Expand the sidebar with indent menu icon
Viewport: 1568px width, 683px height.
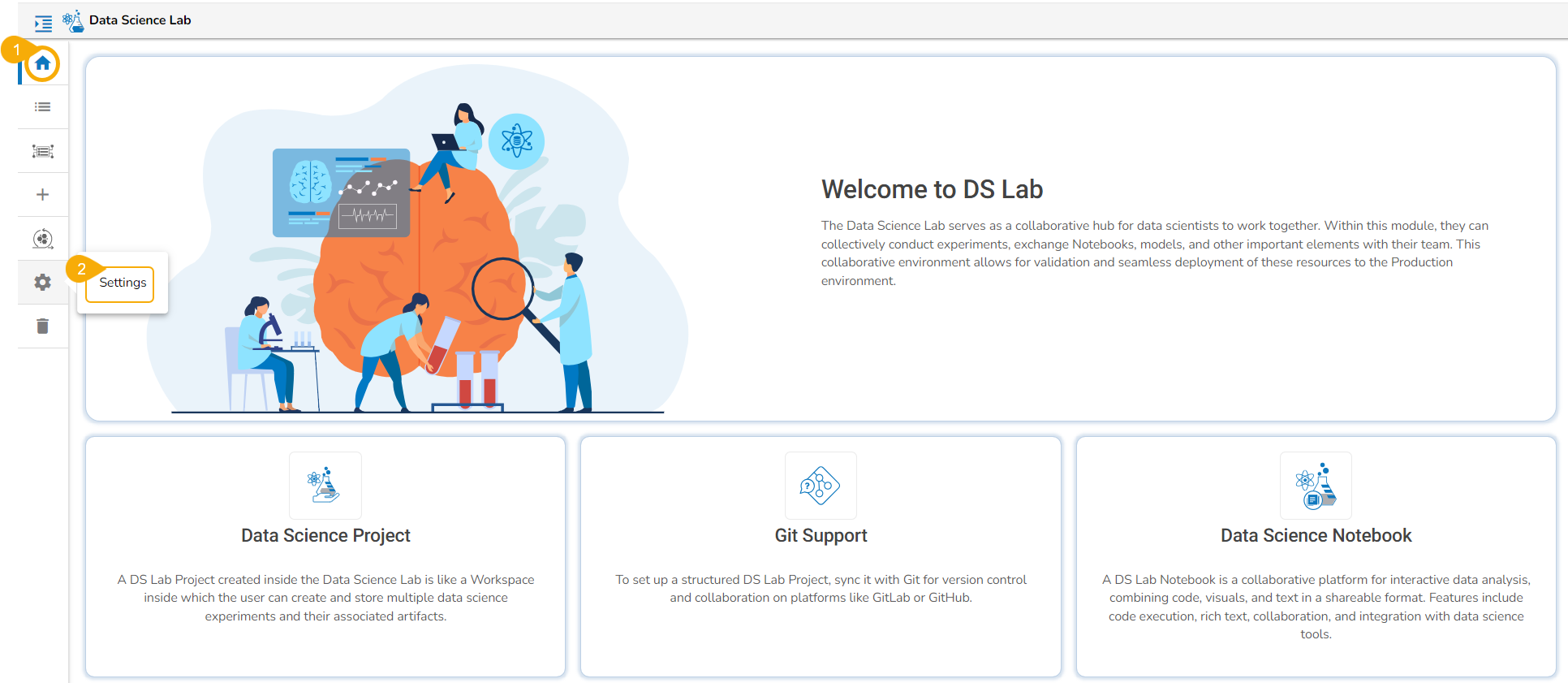pos(44,23)
